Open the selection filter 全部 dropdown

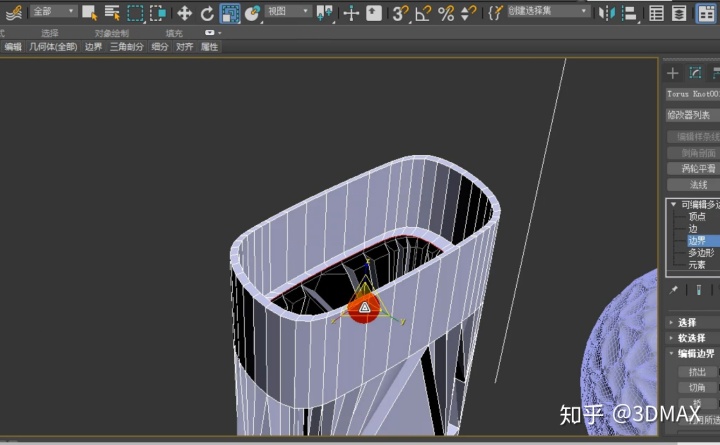54,12
